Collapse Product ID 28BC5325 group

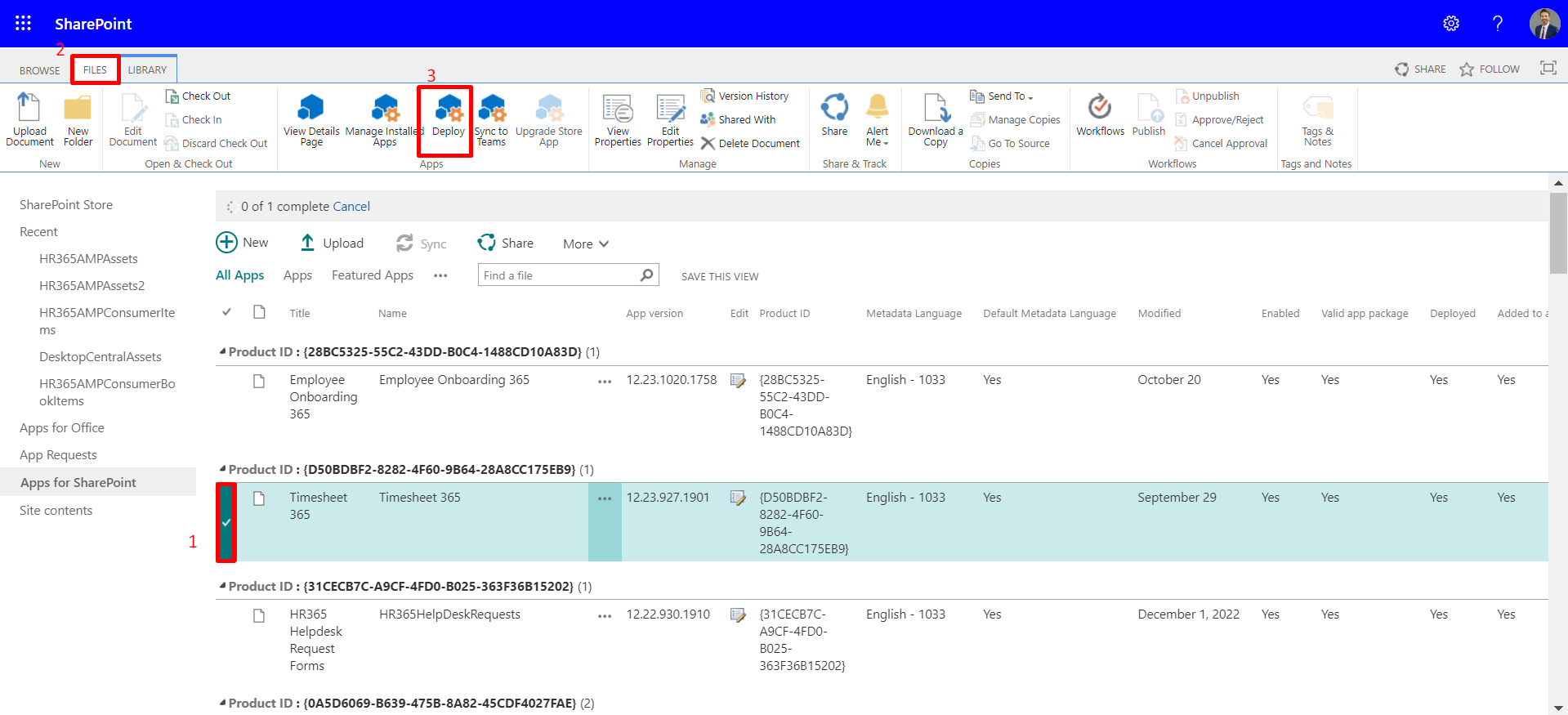(222, 351)
